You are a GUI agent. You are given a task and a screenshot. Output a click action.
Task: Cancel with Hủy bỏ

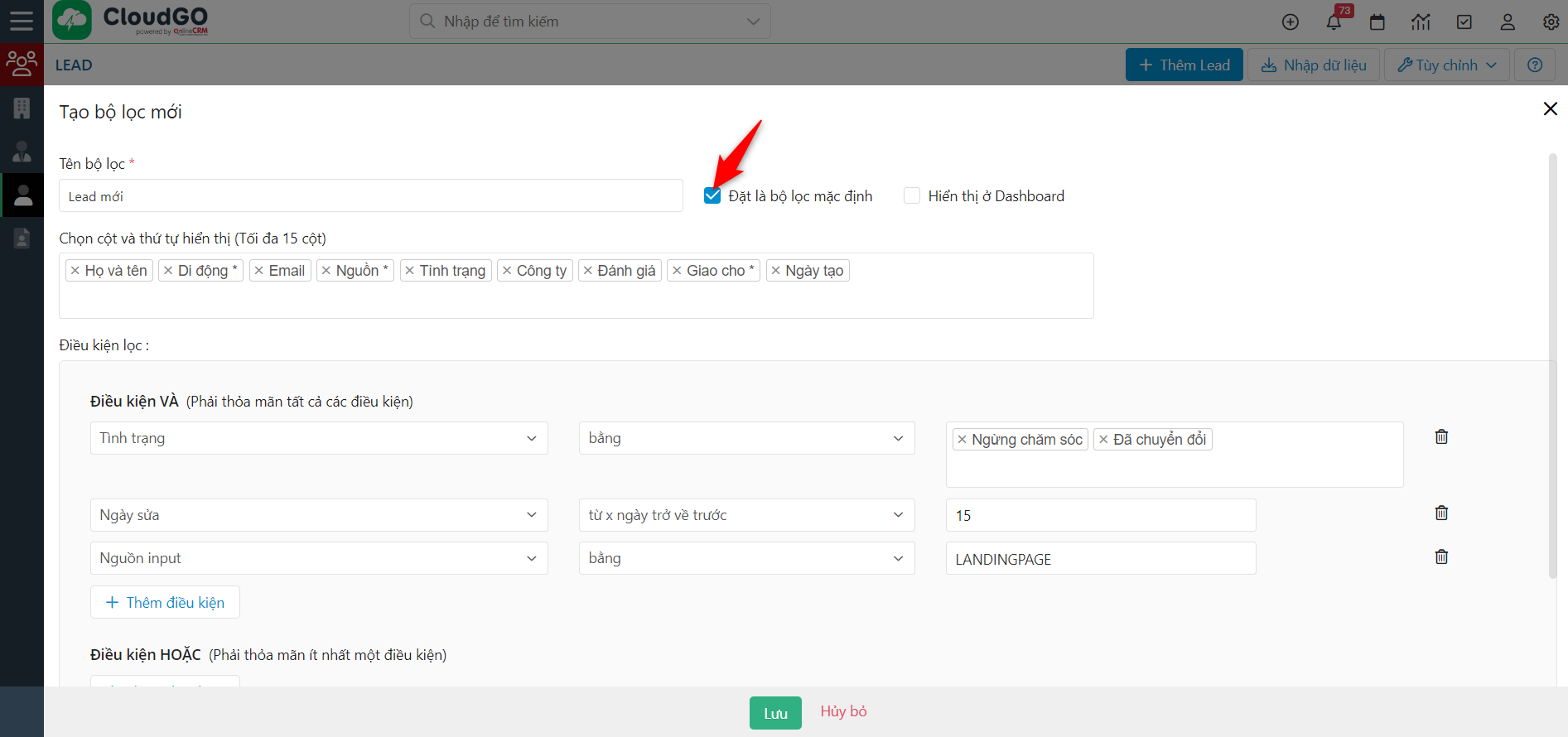843,711
